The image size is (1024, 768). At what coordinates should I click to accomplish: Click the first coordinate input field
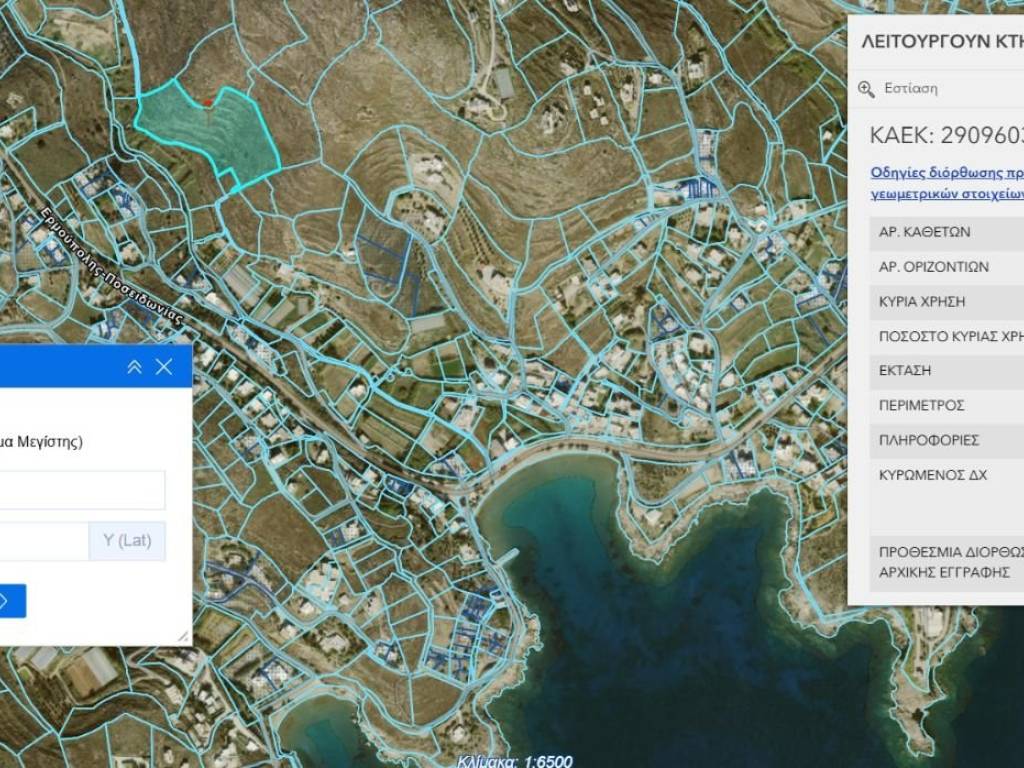(82, 490)
